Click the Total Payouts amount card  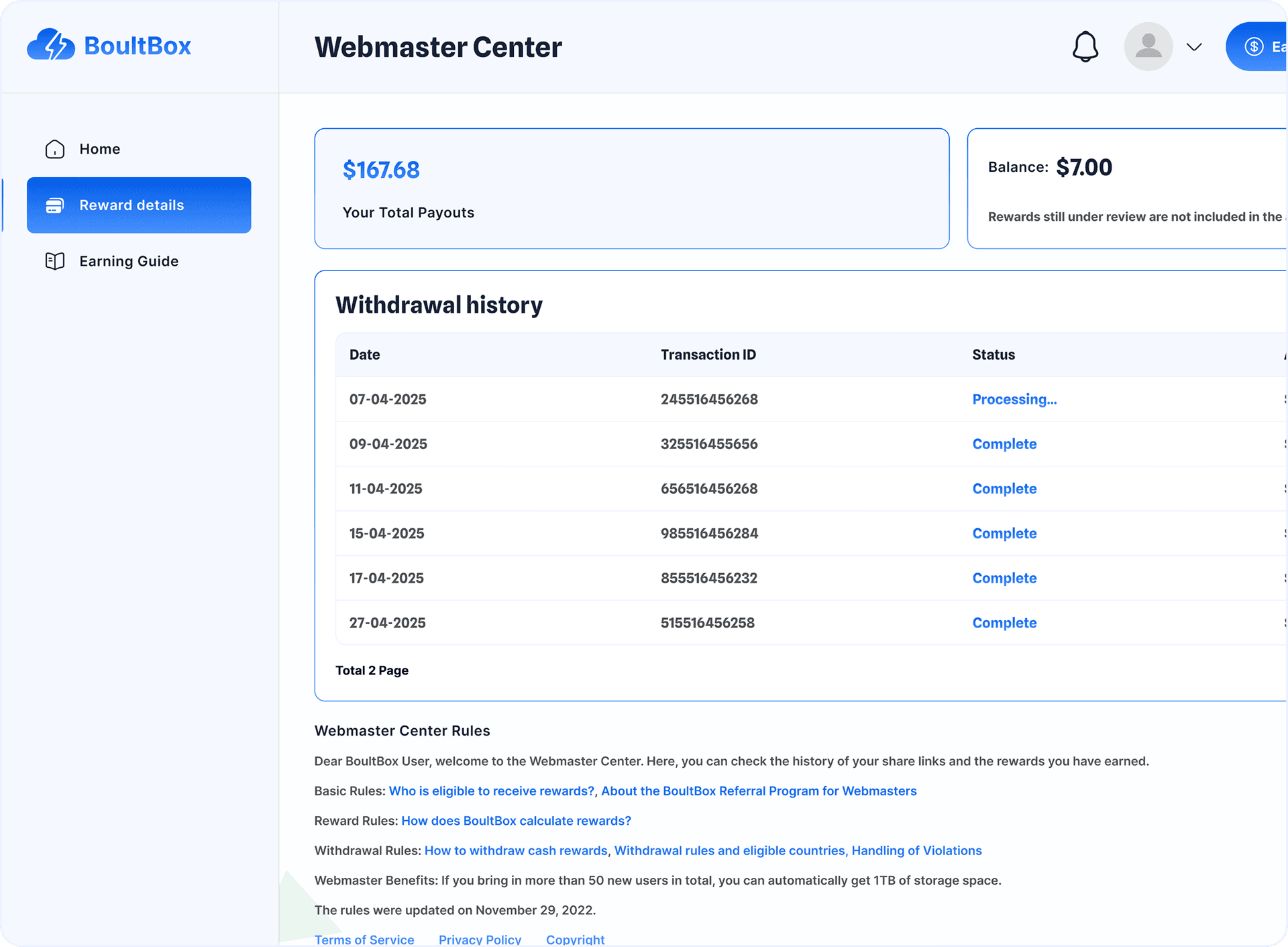(x=631, y=189)
